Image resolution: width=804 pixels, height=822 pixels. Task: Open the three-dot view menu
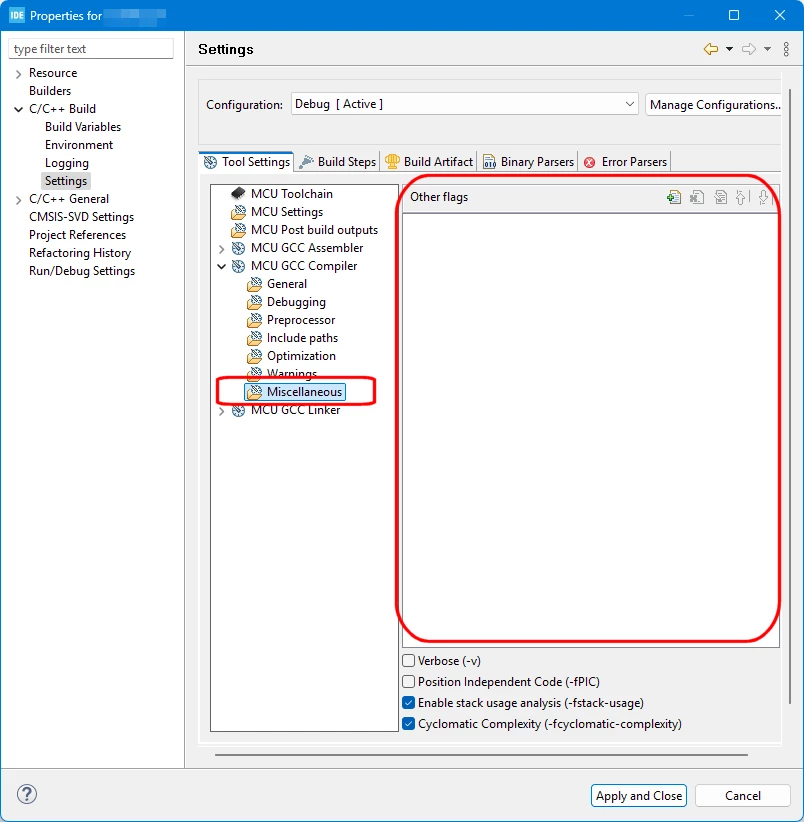tap(786, 49)
